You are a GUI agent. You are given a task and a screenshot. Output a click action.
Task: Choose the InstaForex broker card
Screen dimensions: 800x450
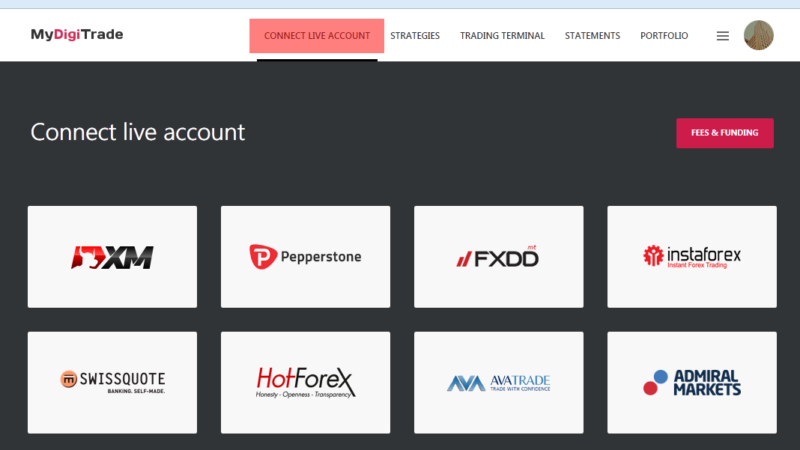(x=692, y=257)
